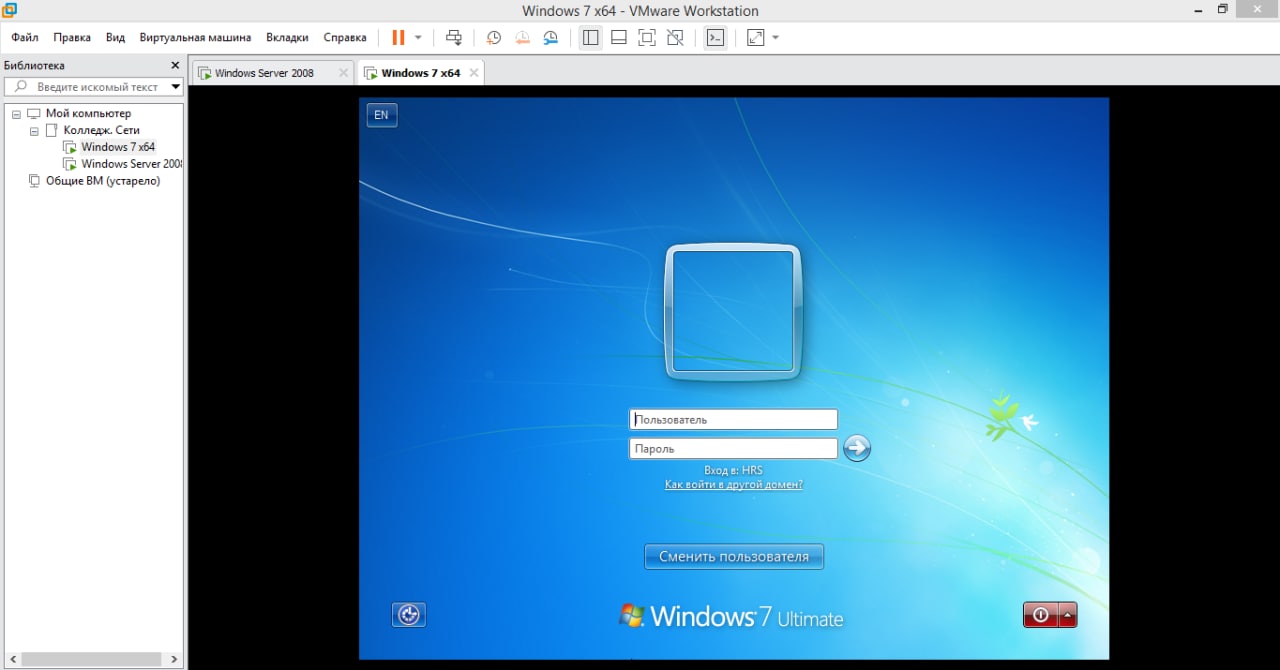1280x670 pixels.
Task: Restore down the VMware window
Action: (x=1222, y=9)
